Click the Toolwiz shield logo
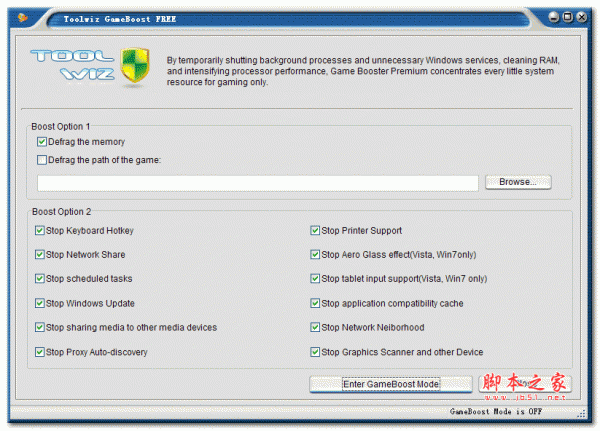The height and width of the screenshot is (431, 600). (x=135, y=65)
